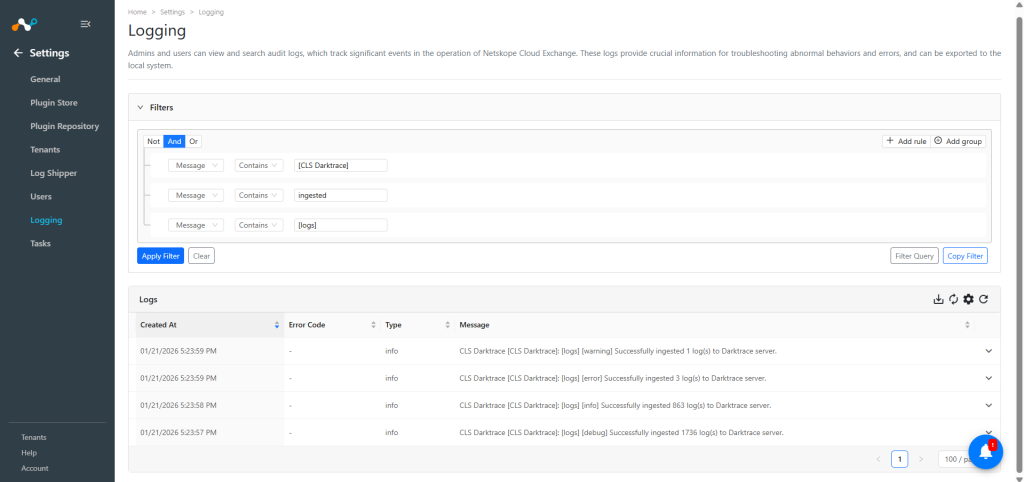The height and width of the screenshot is (482, 1024).
Task: Sort by Error Code column arrows
Action: coord(374,325)
